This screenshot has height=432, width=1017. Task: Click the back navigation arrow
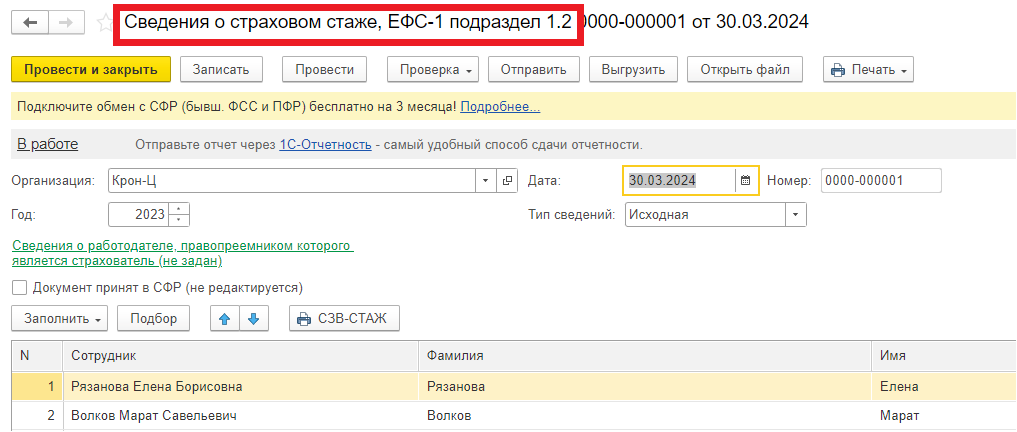coord(31,23)
